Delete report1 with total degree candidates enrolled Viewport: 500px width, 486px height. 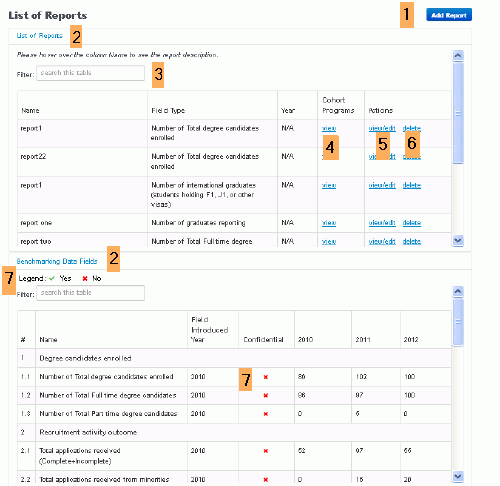click(412, 128)
